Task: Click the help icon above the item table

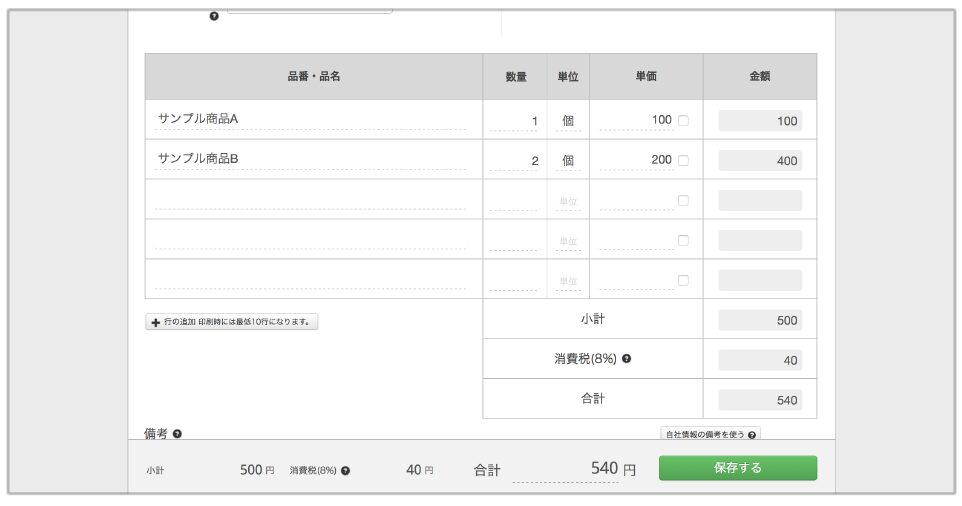Action: 214,16
